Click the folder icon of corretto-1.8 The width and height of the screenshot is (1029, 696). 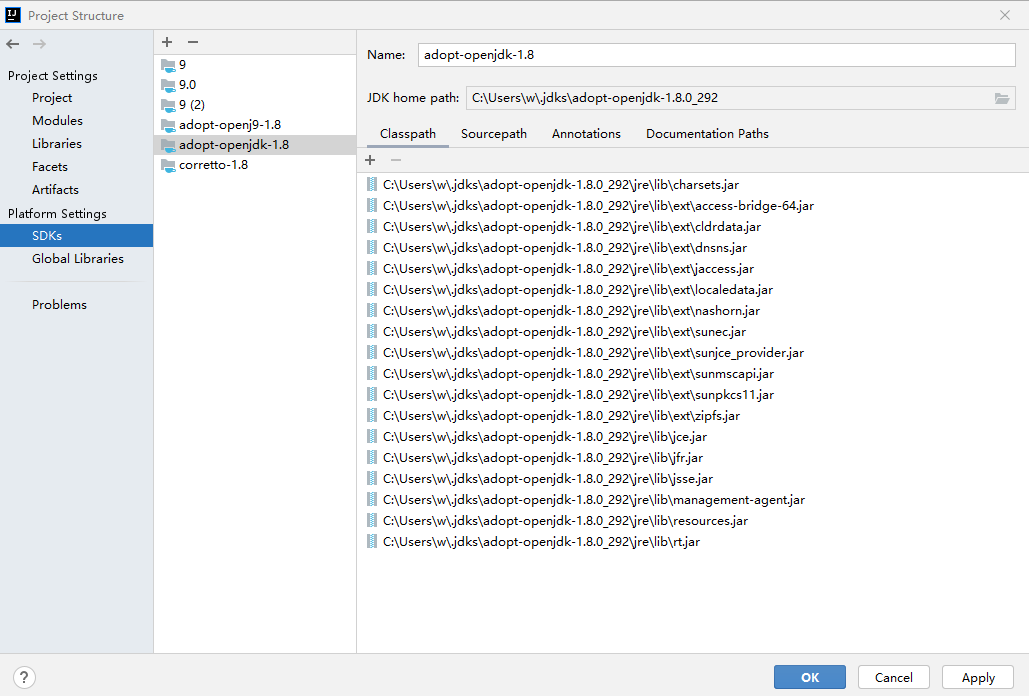tap(169, 165)
